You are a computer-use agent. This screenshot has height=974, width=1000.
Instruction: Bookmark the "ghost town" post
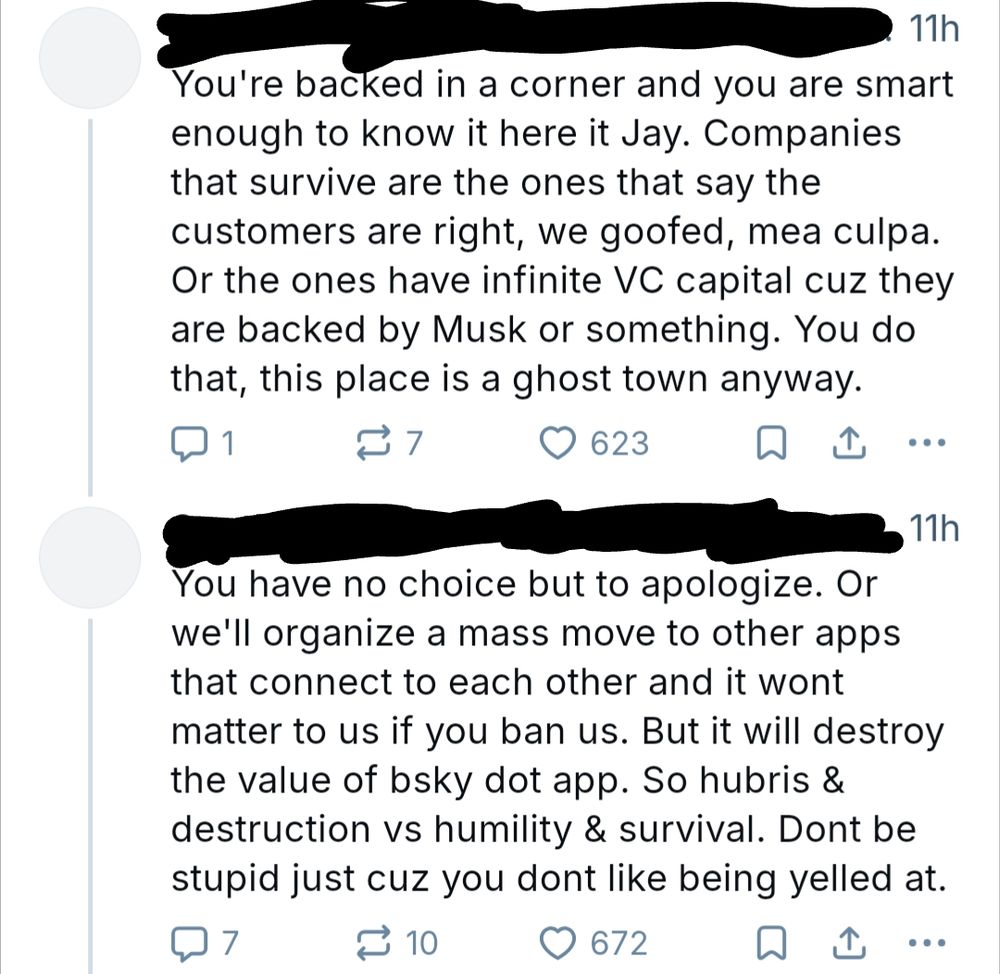[768, 442]
